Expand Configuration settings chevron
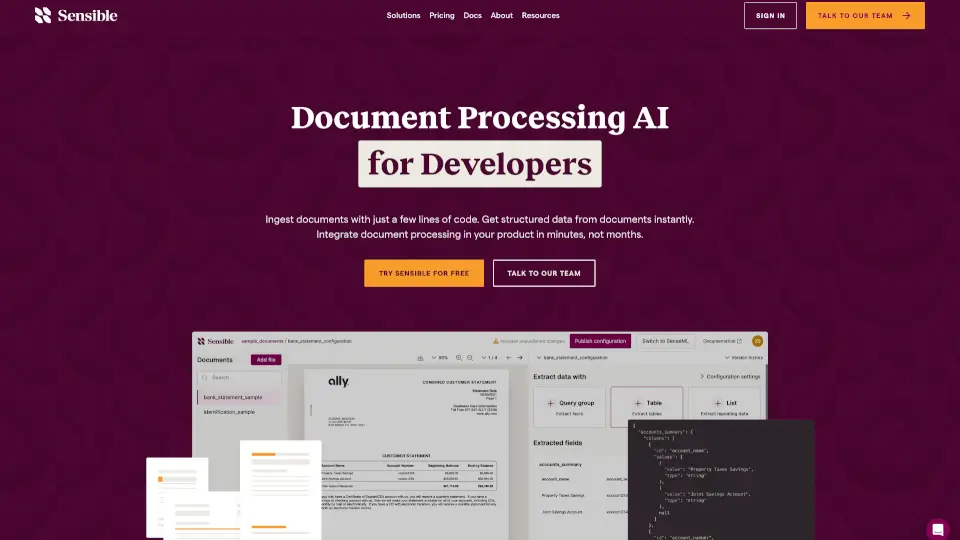 click(701, 377)
